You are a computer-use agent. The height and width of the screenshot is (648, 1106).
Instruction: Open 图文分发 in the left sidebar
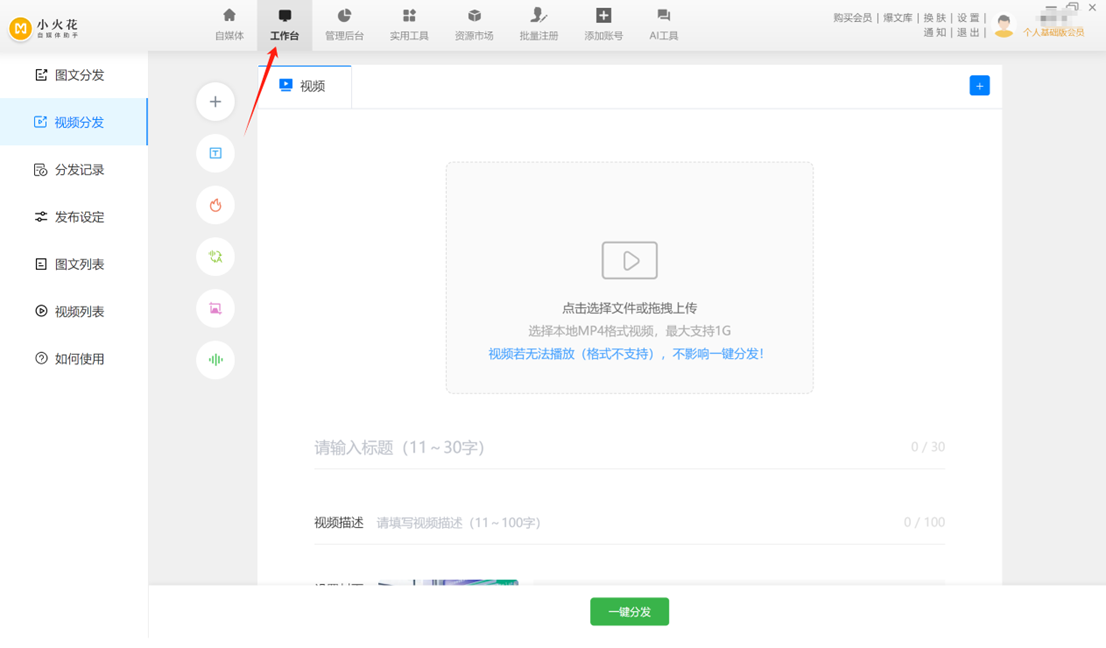[x=70, y=74]
